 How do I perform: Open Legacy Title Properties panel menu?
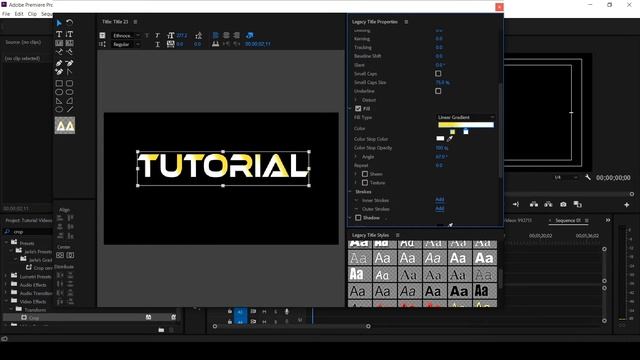pos(406,22)
